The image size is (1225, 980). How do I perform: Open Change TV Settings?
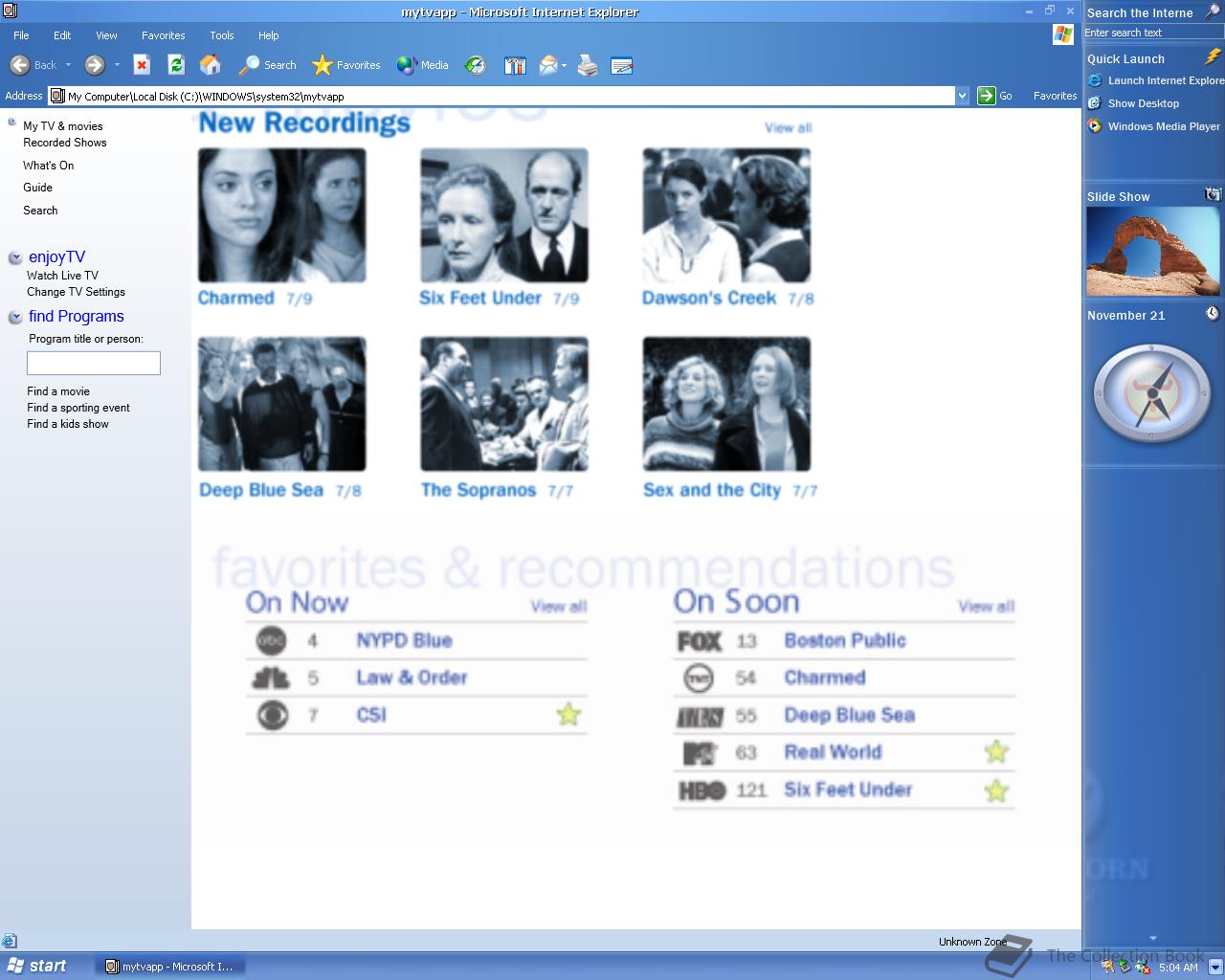tap(76, 292)
